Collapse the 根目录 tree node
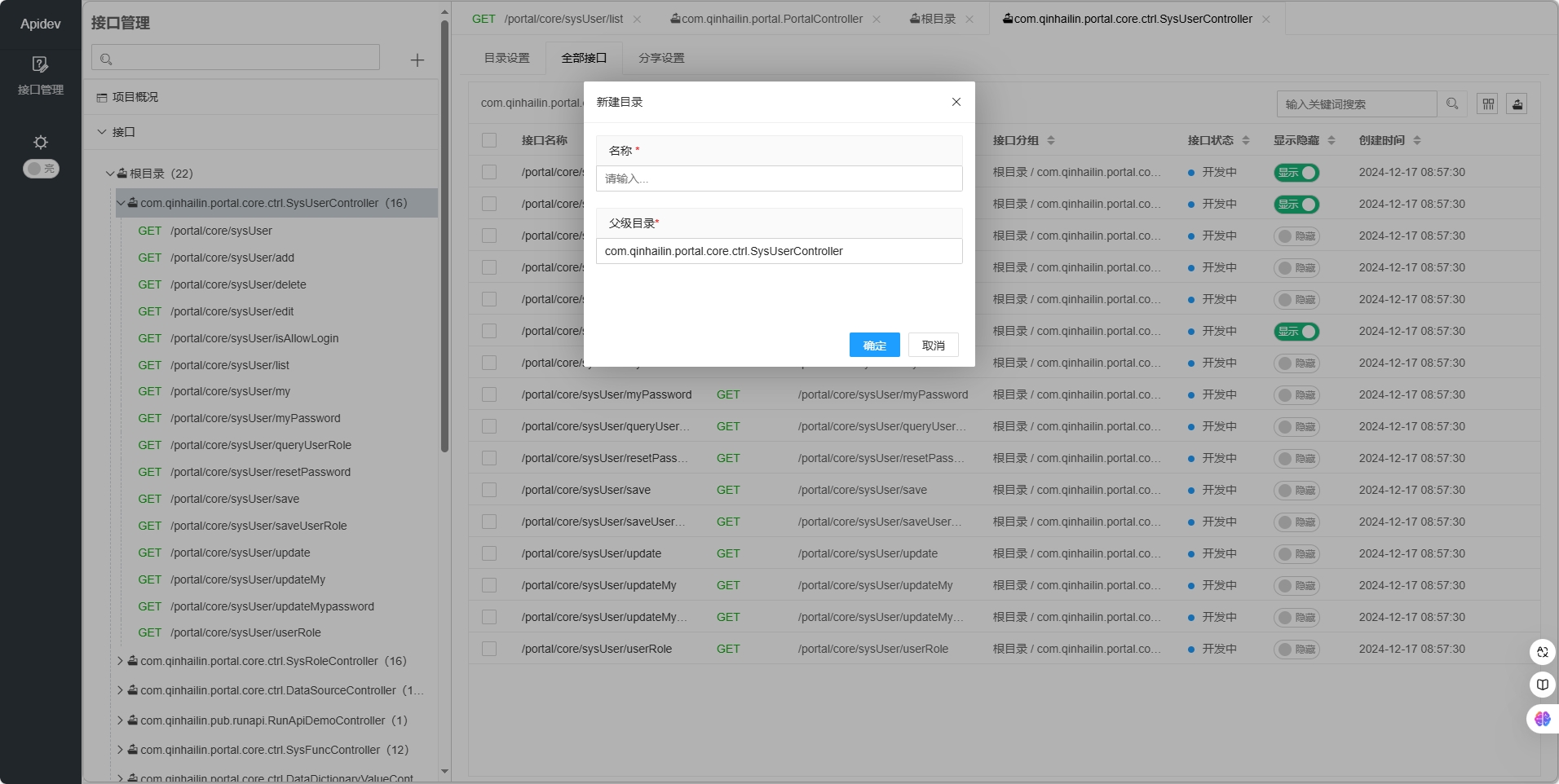1559x784 pixels. point(109,174)
